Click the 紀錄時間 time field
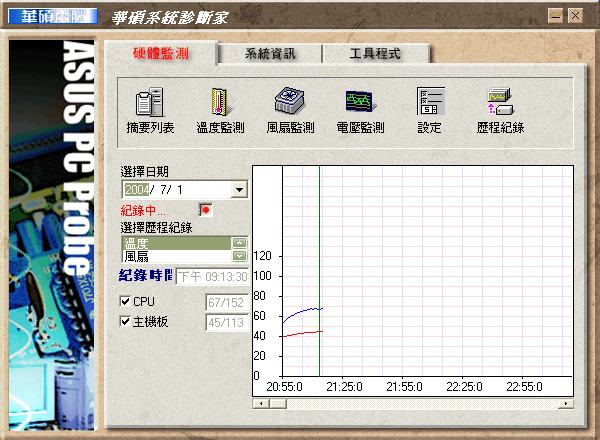 pyautogui.click(x=212, y=276)
